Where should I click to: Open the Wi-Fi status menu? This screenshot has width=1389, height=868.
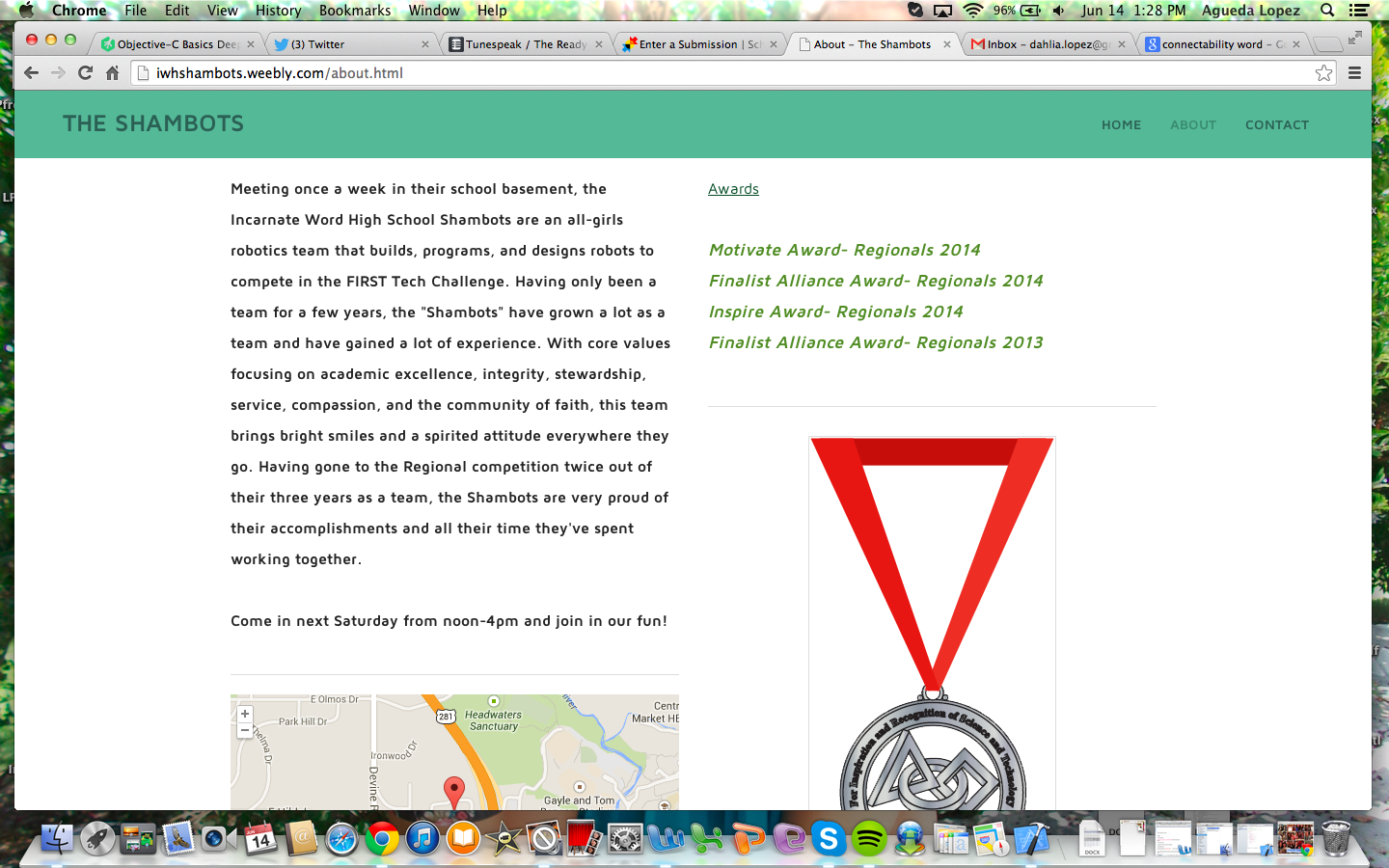click(972, 11)
